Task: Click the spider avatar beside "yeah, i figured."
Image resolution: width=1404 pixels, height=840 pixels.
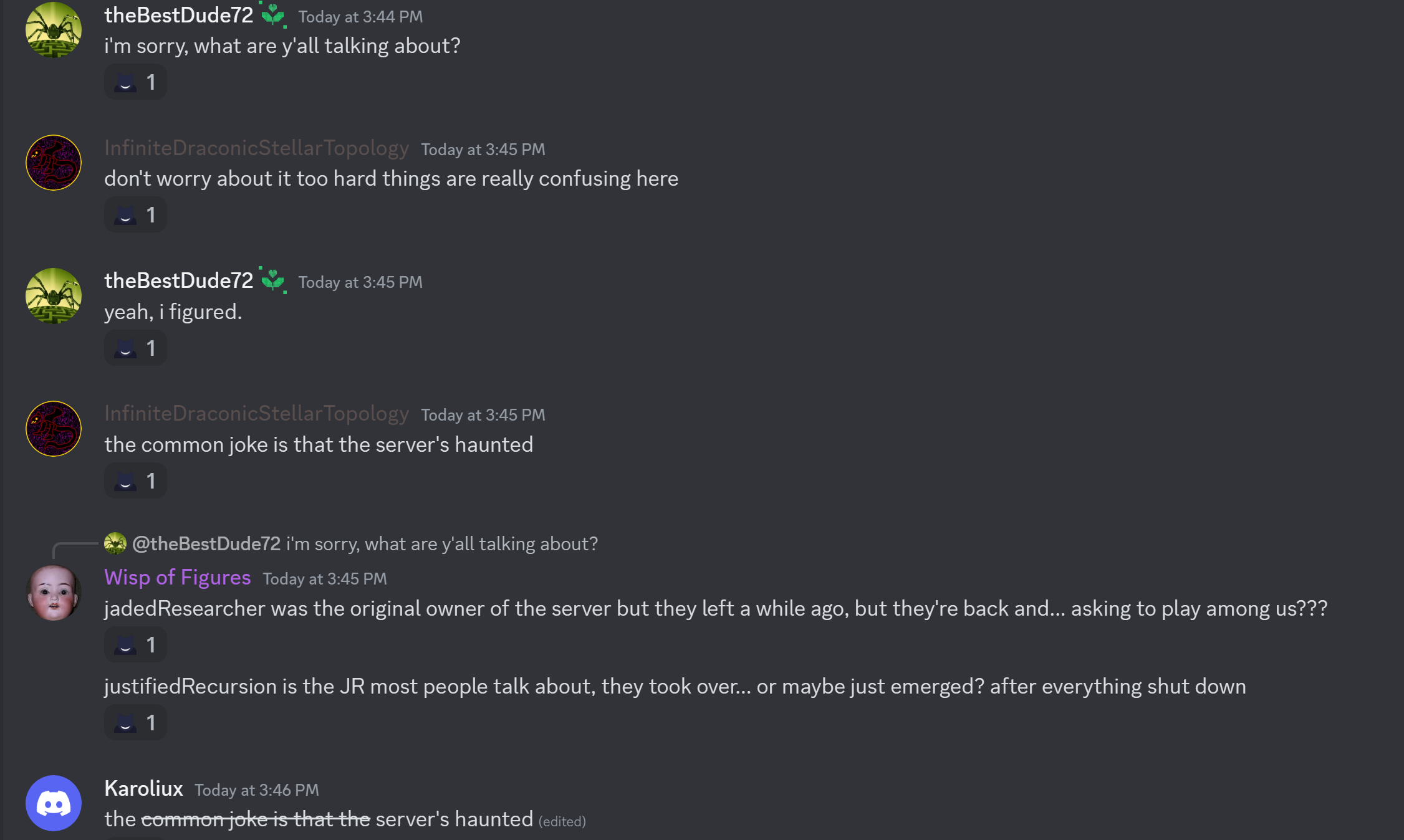Action: click(54, 296)
